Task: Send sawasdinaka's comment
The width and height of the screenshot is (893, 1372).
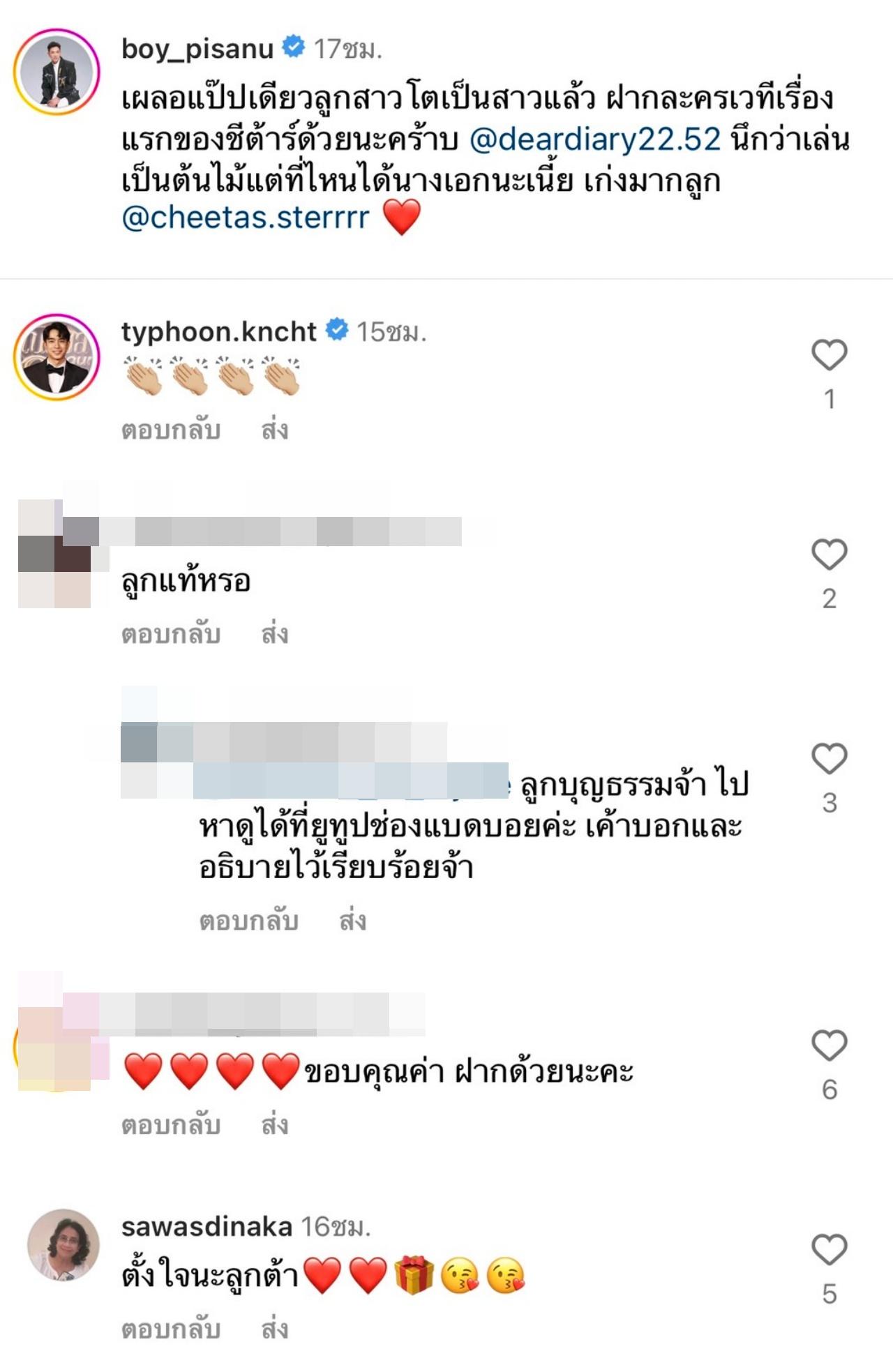Action: (275, 1329)
